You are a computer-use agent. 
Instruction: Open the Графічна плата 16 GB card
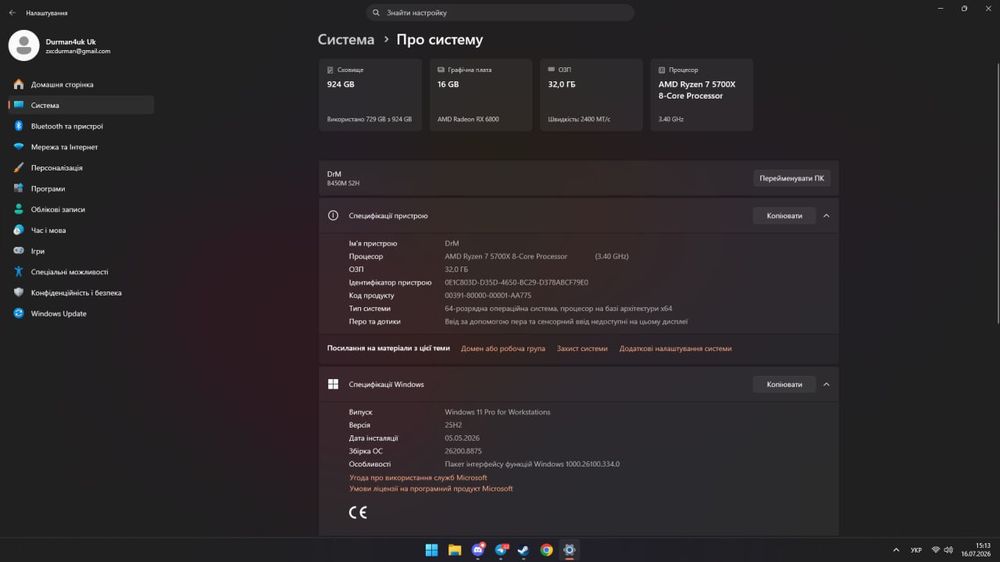click(x=480, y=95)
